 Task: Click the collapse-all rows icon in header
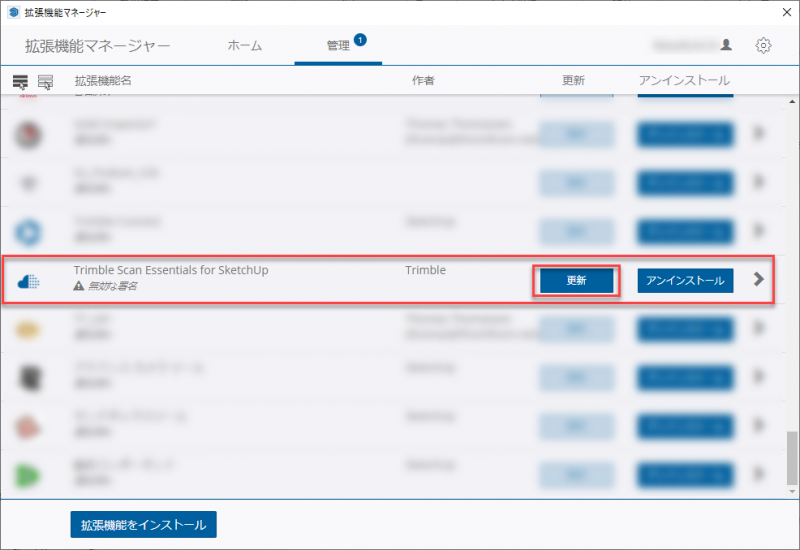[45, 81]
